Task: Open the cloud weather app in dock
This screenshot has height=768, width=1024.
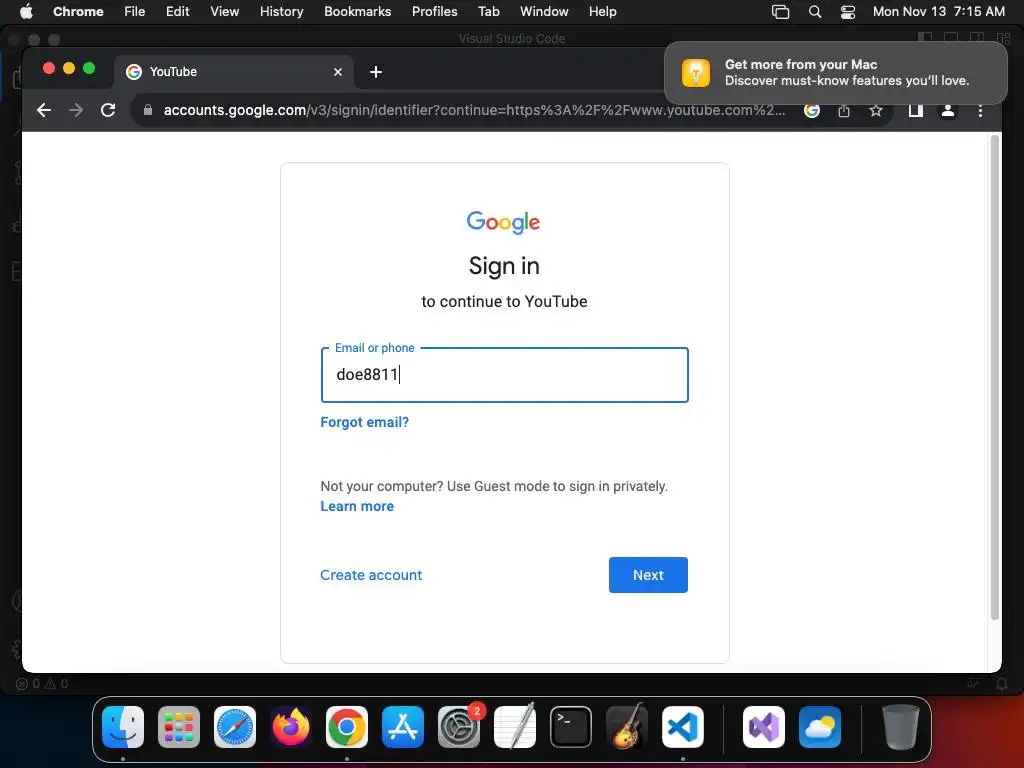Action: pos(820,727)
